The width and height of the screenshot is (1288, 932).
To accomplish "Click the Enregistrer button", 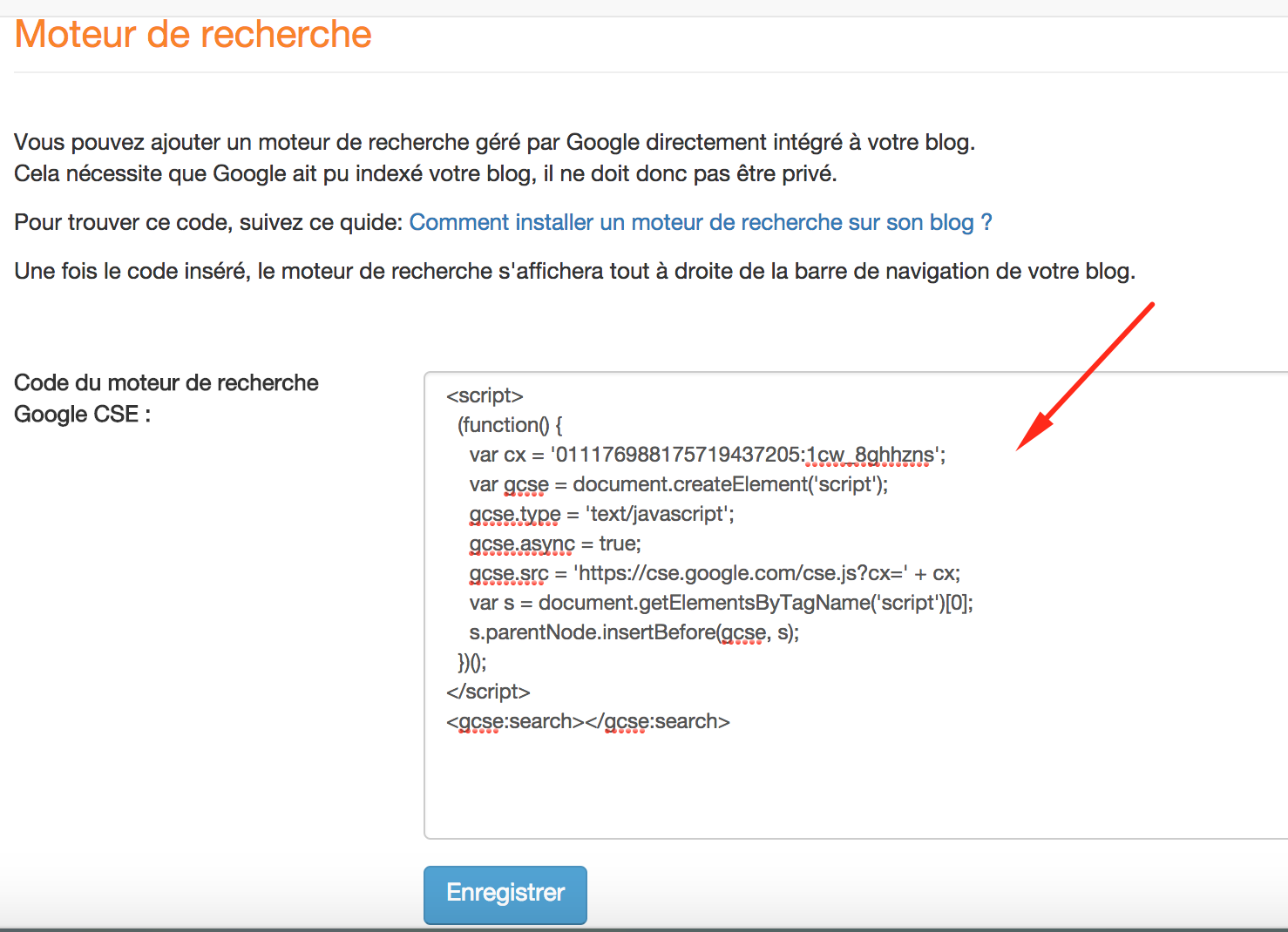I will [505, 894].
